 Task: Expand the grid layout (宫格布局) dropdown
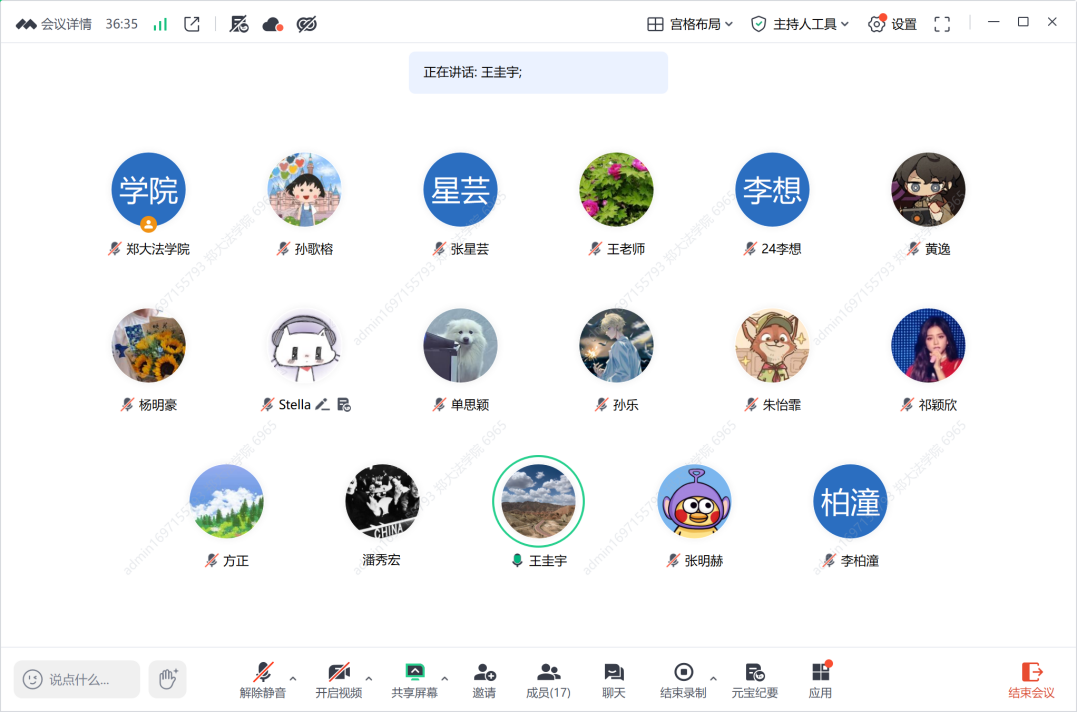point(690,24)
